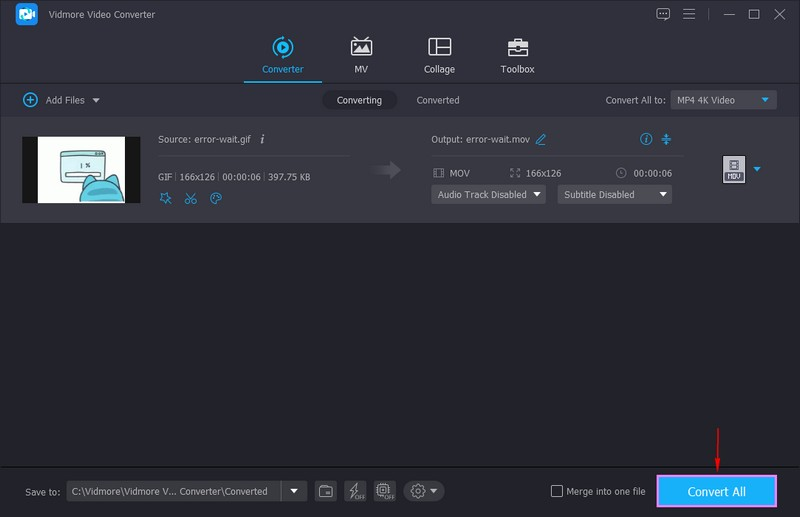Click the compress video icon beside info
The height and width of the screenshot is (517, 800).
click(667, 139)
